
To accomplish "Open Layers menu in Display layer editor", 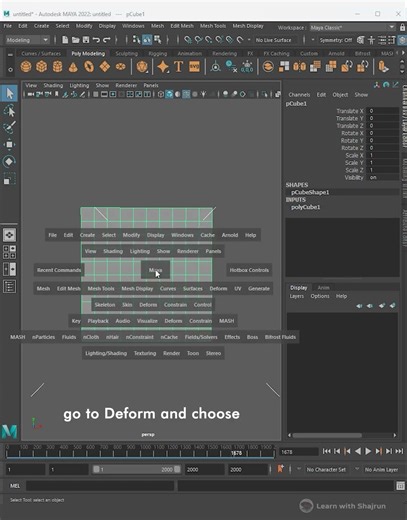I will (296, 296).
